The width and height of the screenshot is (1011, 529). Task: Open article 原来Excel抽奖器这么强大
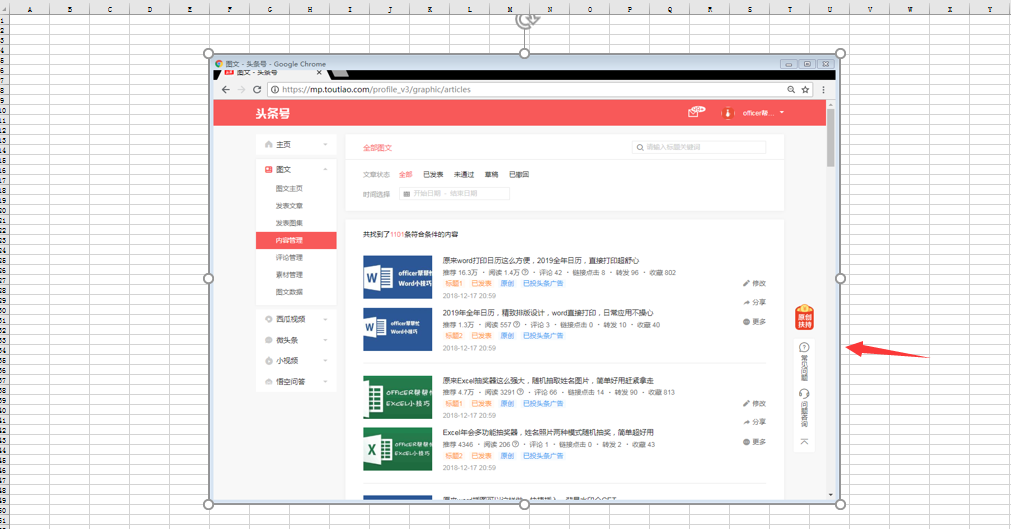click(547, 381)
